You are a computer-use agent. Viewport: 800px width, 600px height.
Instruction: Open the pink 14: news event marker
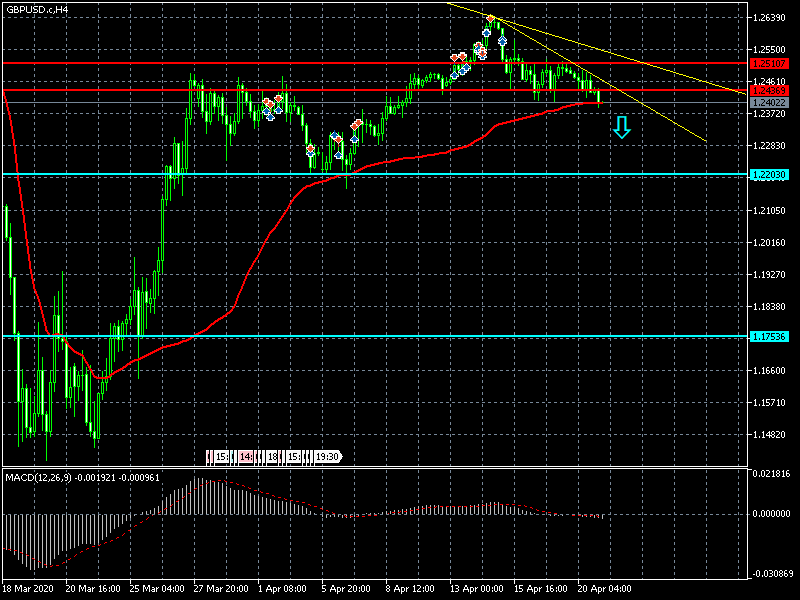(x=246, y=457)
